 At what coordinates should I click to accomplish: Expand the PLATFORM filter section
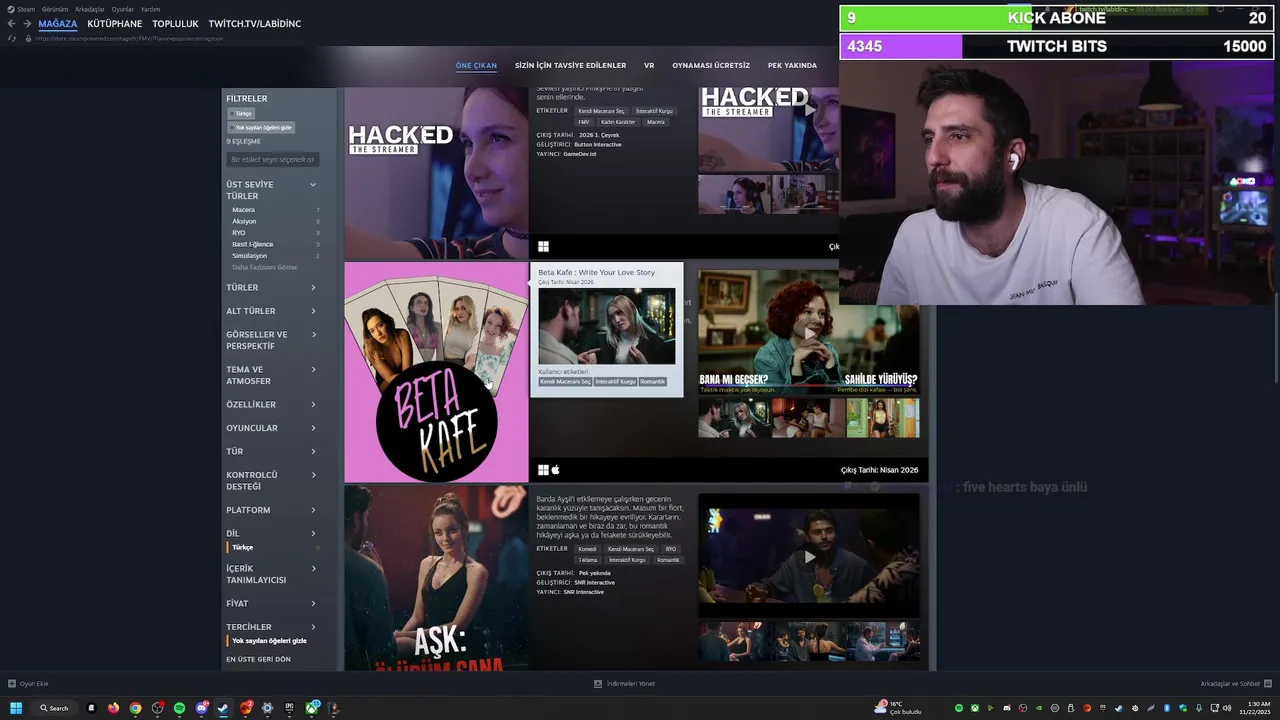(x=271, y=510)
